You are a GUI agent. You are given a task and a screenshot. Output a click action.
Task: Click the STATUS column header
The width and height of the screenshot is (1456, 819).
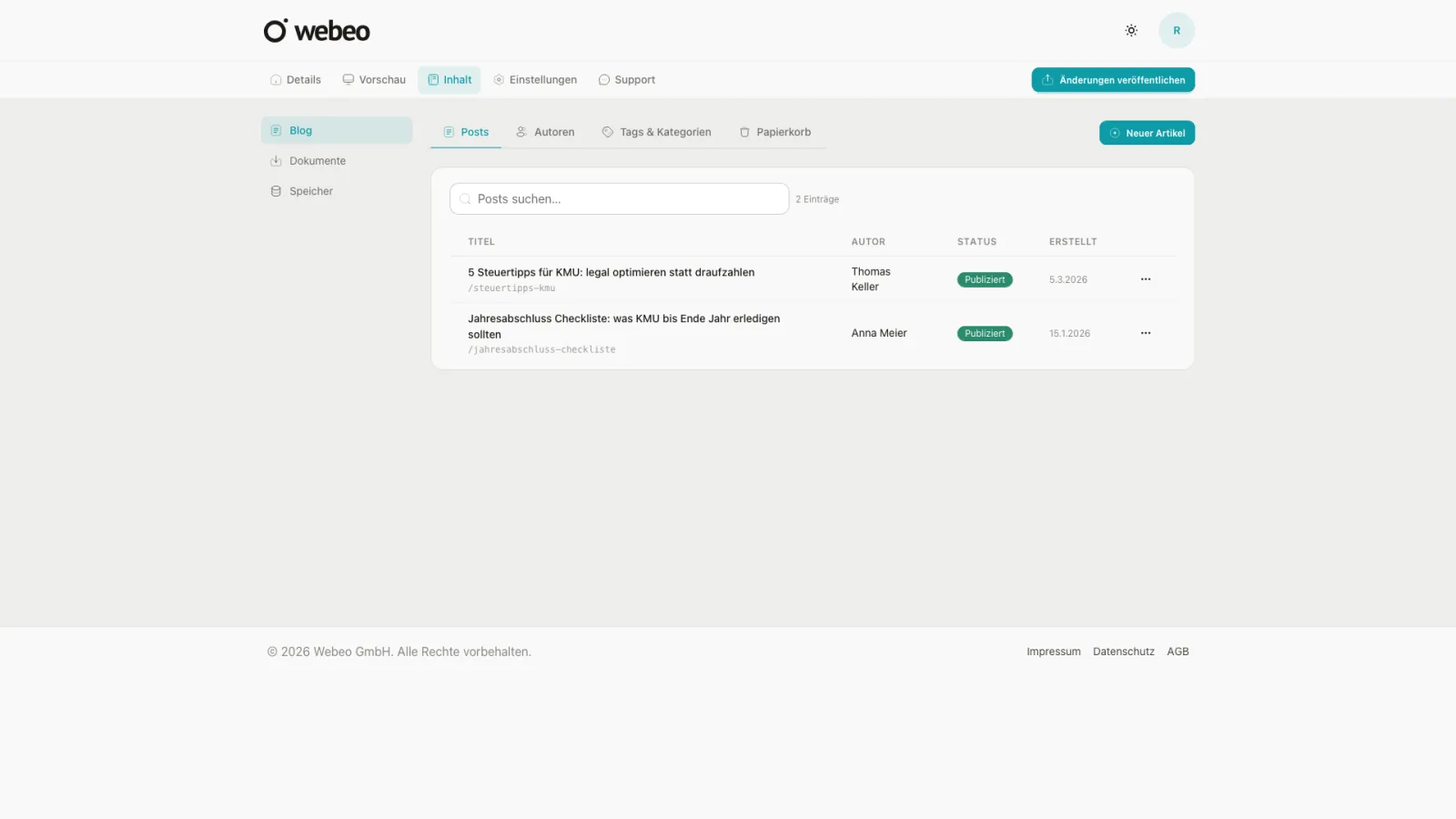976,242
